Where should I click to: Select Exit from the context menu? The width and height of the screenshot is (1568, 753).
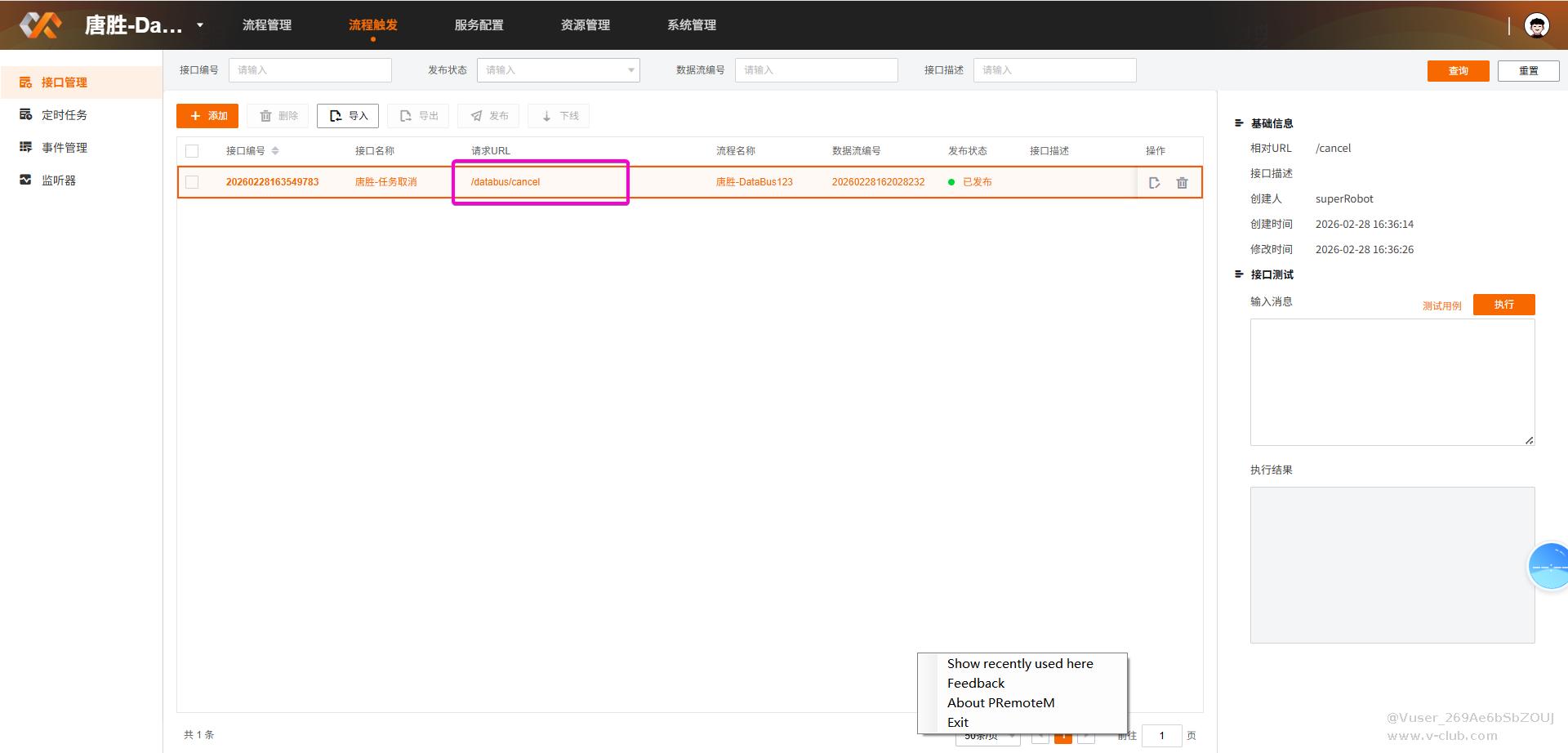tap(958, 722)
